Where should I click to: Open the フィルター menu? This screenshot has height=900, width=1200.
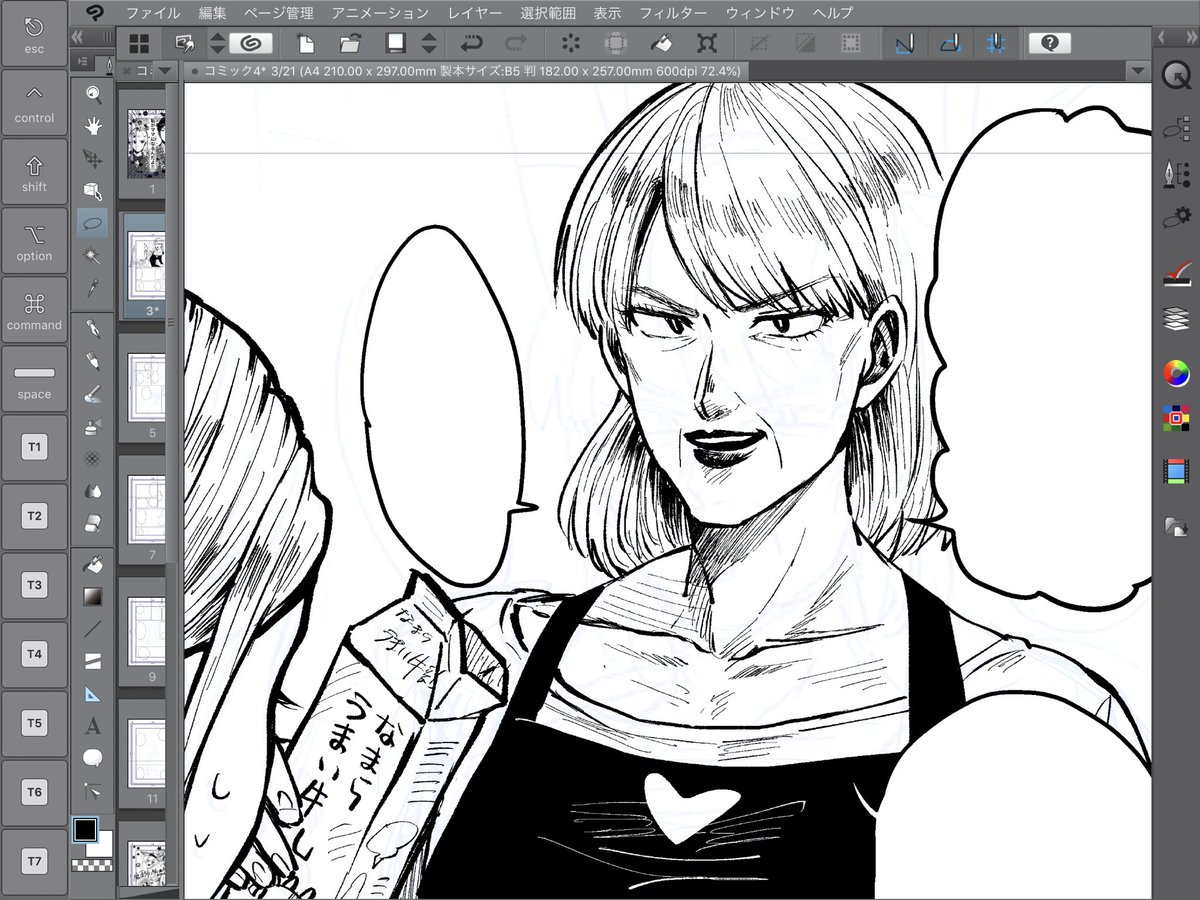[673, 13]
